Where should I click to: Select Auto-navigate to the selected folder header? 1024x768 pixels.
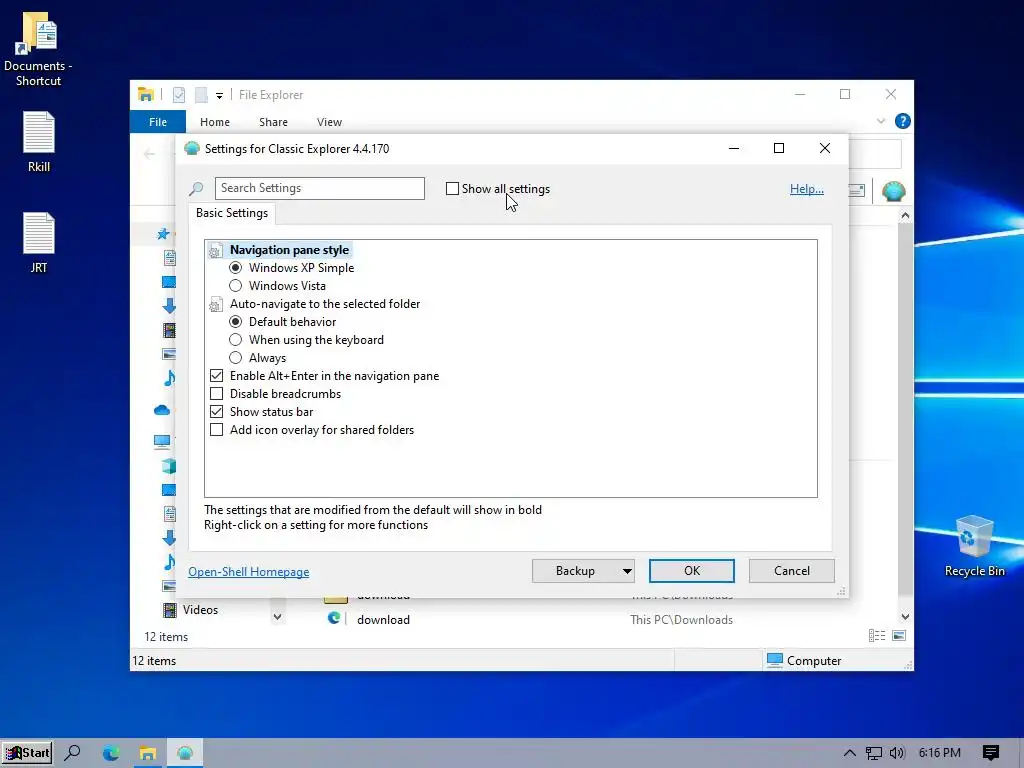click(x=325, y=304)
